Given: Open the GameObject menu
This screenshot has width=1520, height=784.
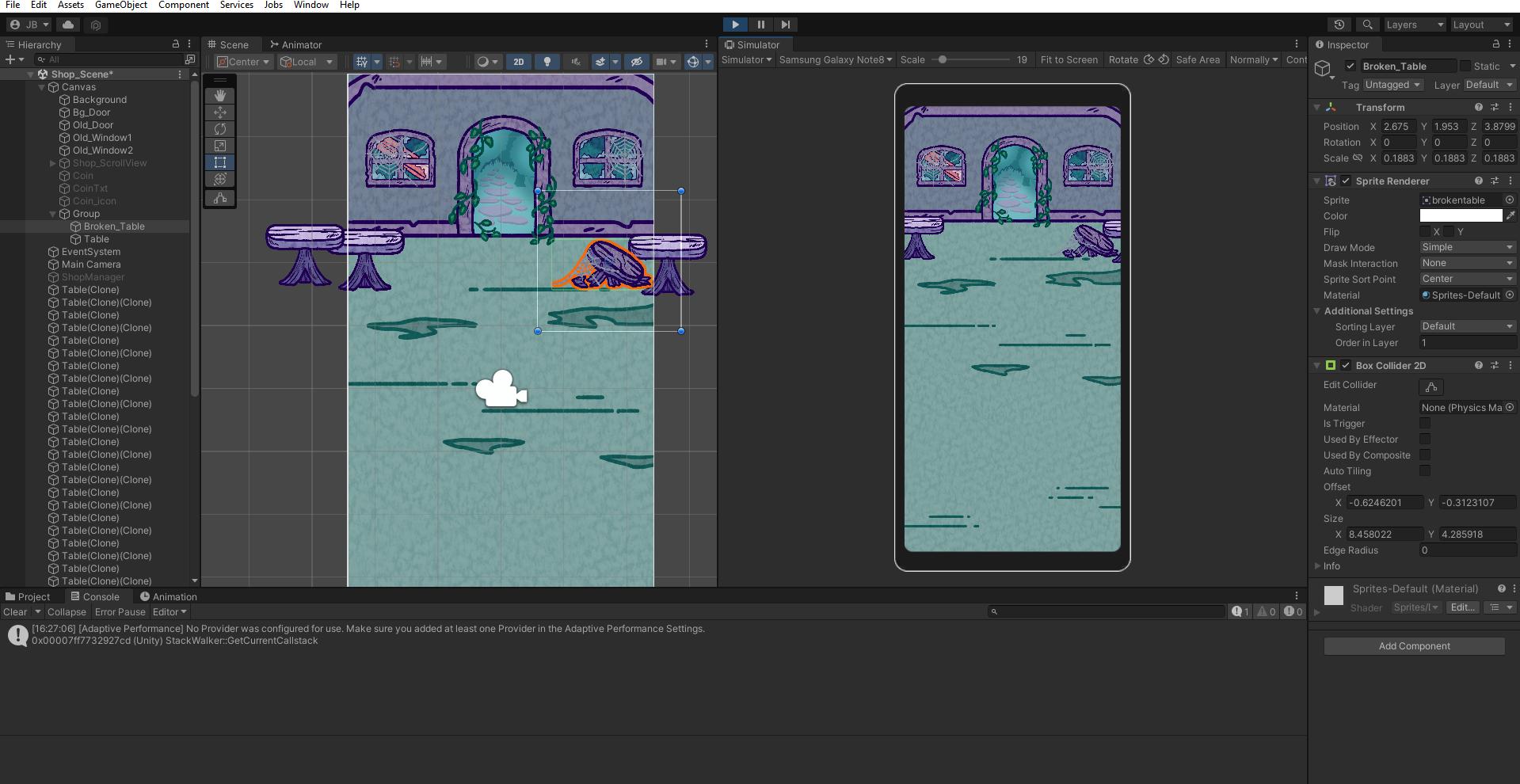Looking at the screenshot, I should click(x=120, y=5).
